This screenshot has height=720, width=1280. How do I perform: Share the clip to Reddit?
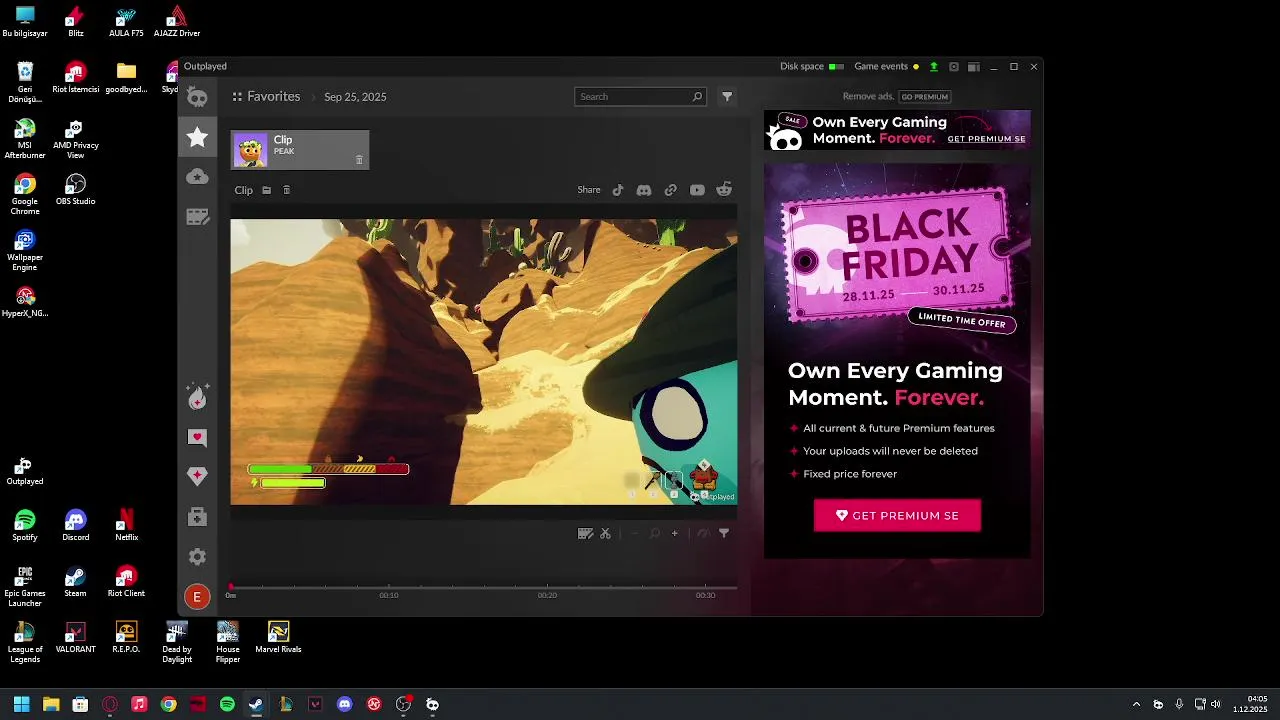[724, 190]
